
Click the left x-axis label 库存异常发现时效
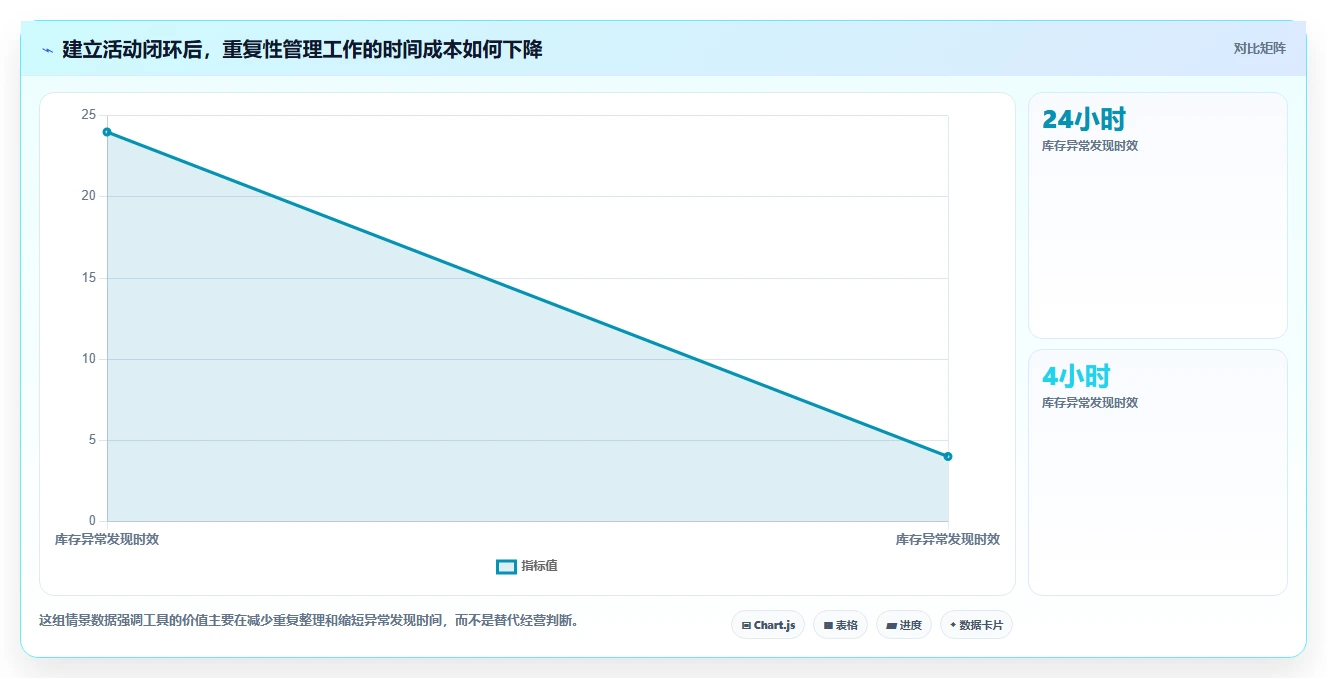[107, 539]
